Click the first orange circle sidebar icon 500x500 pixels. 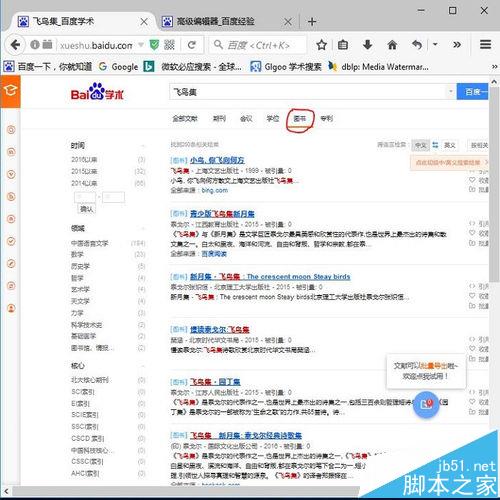click(11, 129)
